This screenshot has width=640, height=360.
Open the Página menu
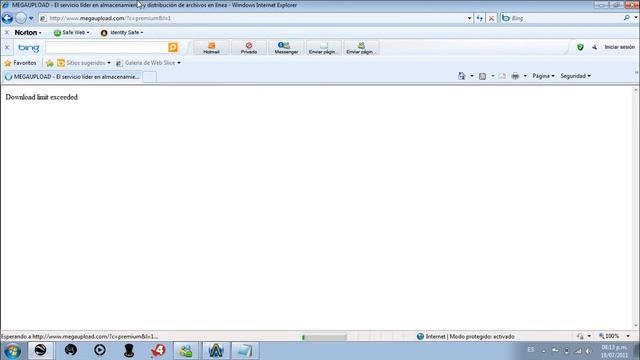click(543, 76)
